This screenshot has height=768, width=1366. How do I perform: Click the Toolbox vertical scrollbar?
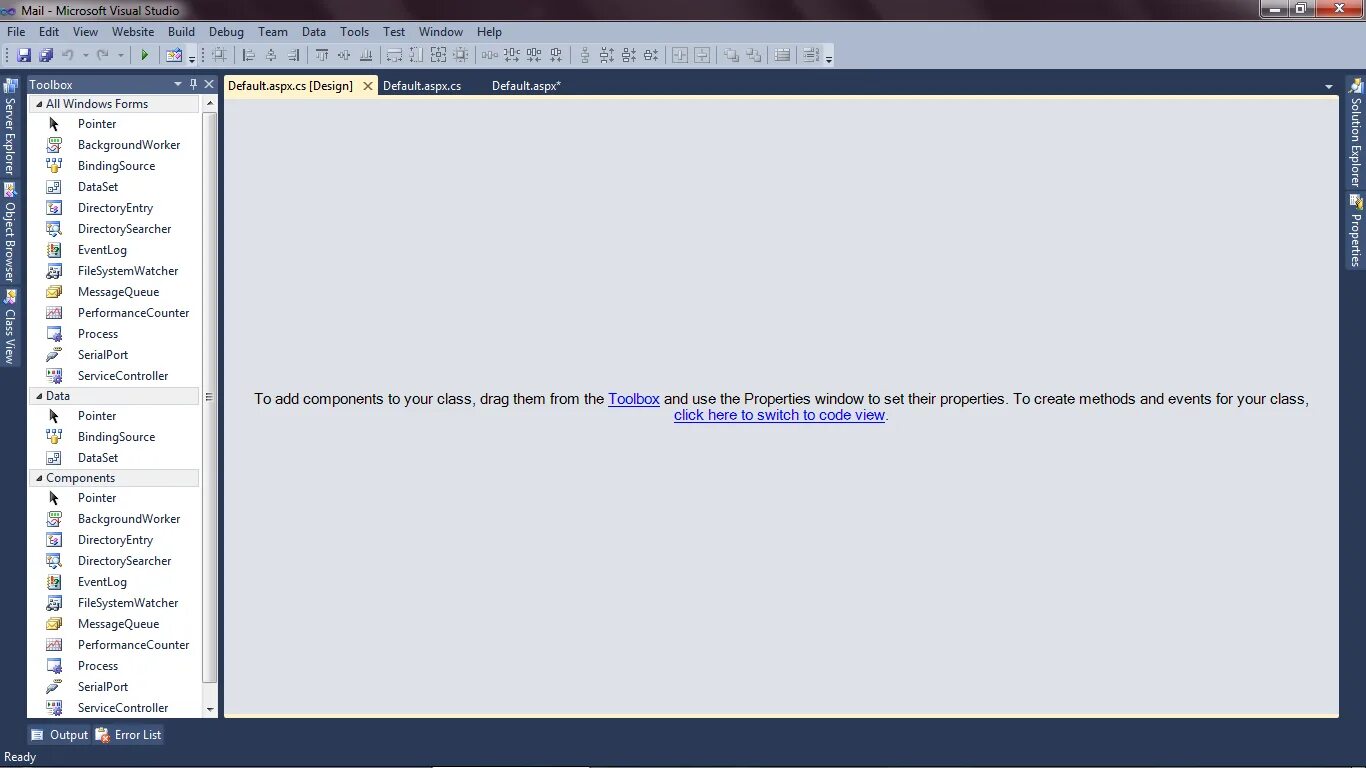pyautogui.click(x=210, y=397)
